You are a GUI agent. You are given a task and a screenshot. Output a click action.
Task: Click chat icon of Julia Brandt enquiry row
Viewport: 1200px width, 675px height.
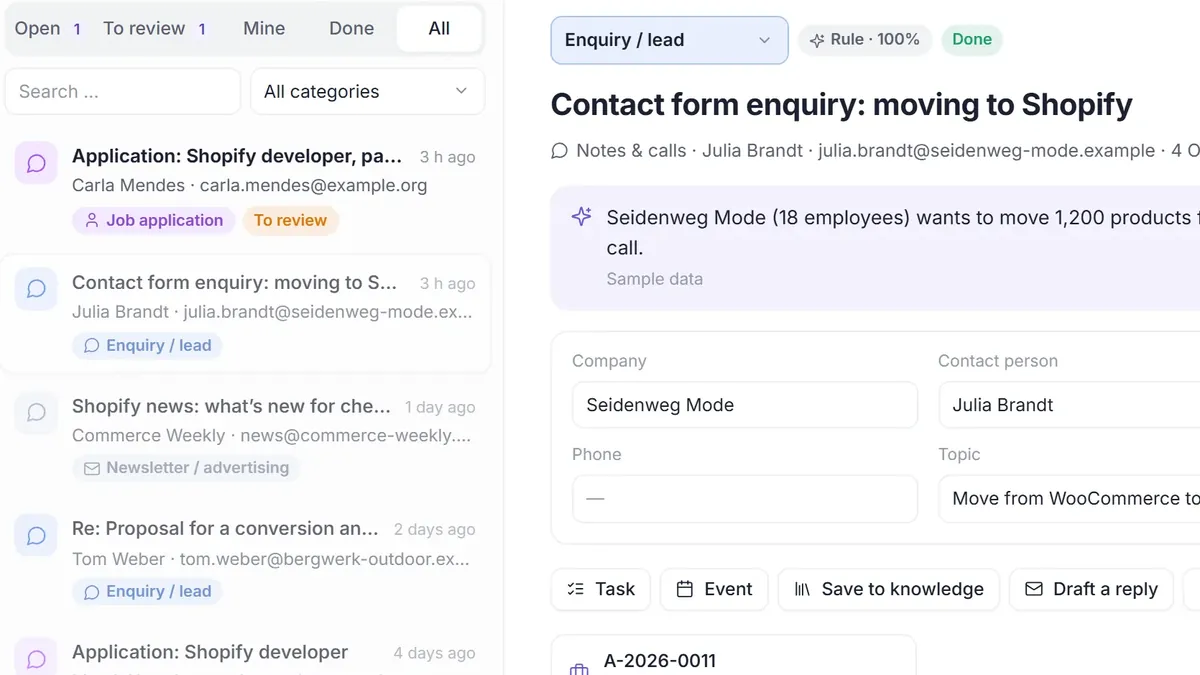[36, 289]
